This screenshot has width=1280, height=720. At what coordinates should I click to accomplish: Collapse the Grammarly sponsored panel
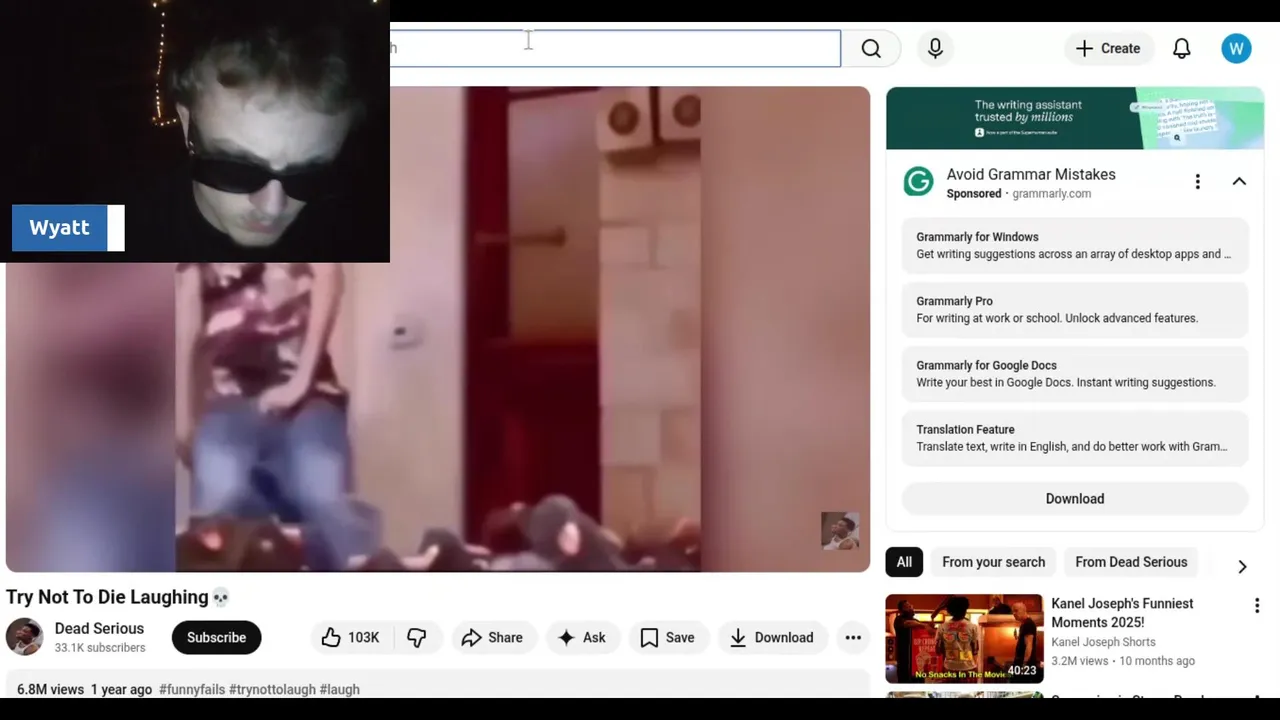click(1239, 182)
